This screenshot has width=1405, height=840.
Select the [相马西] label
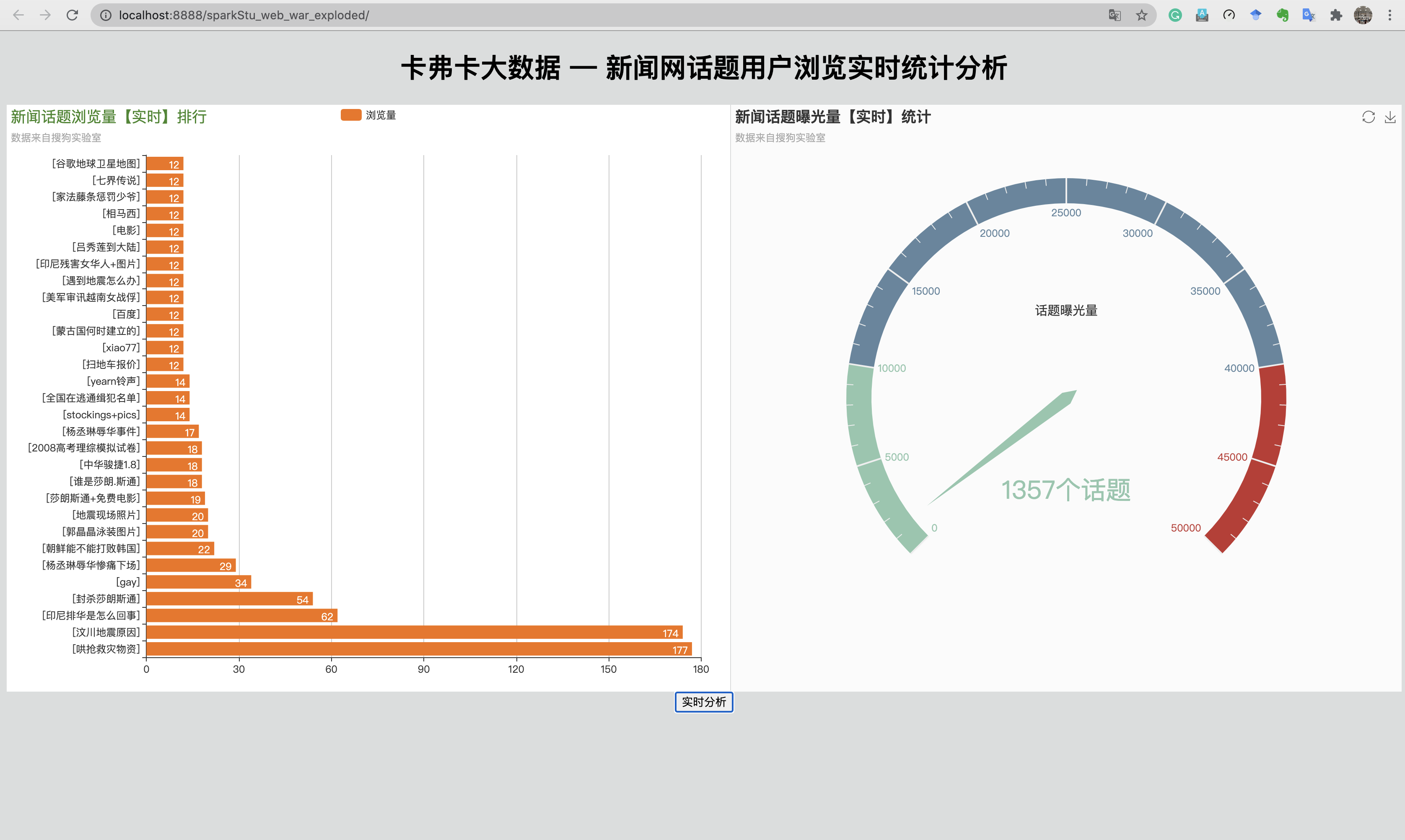121,213
